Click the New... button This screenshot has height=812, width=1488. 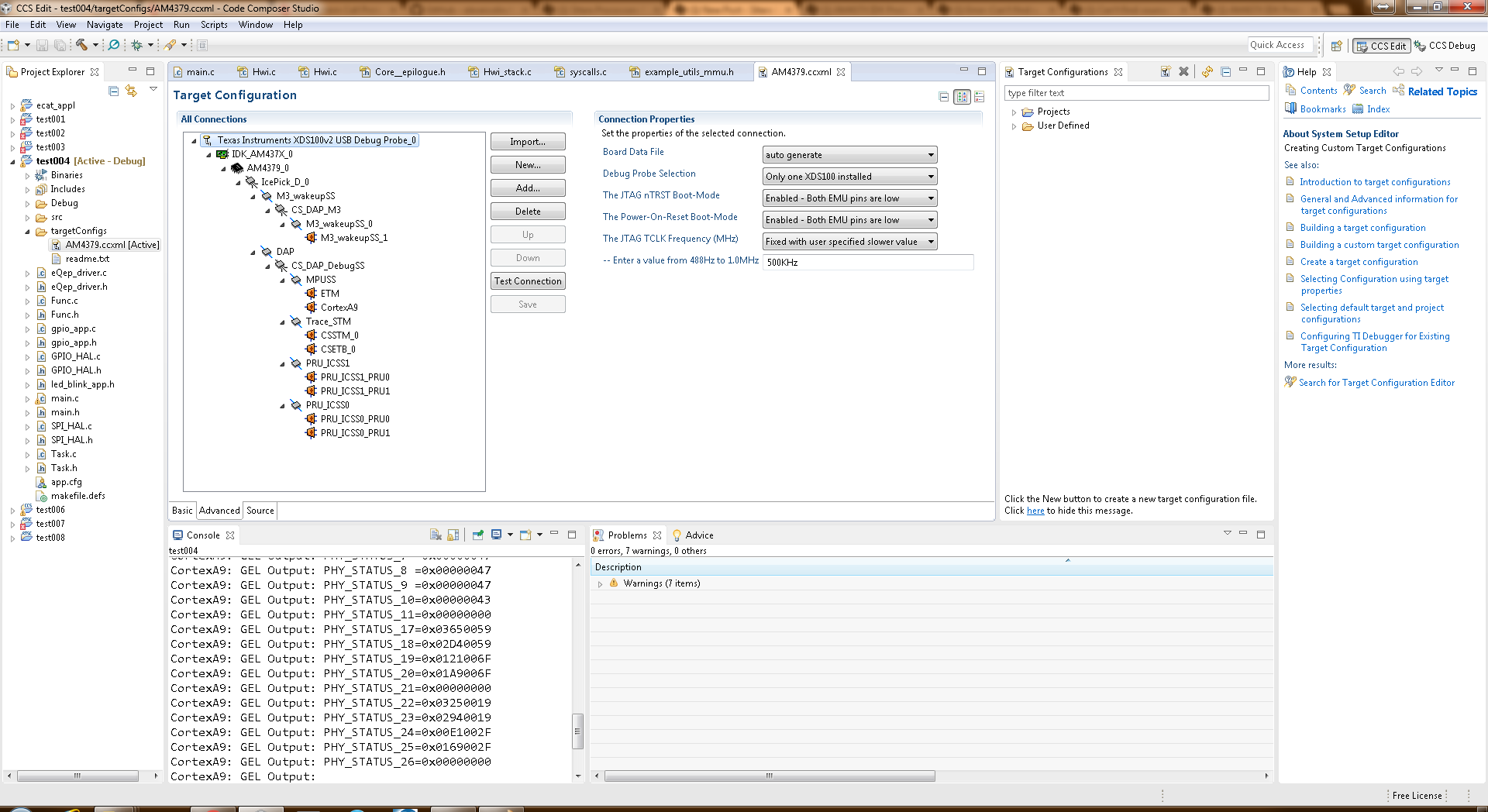click(528, 165)
